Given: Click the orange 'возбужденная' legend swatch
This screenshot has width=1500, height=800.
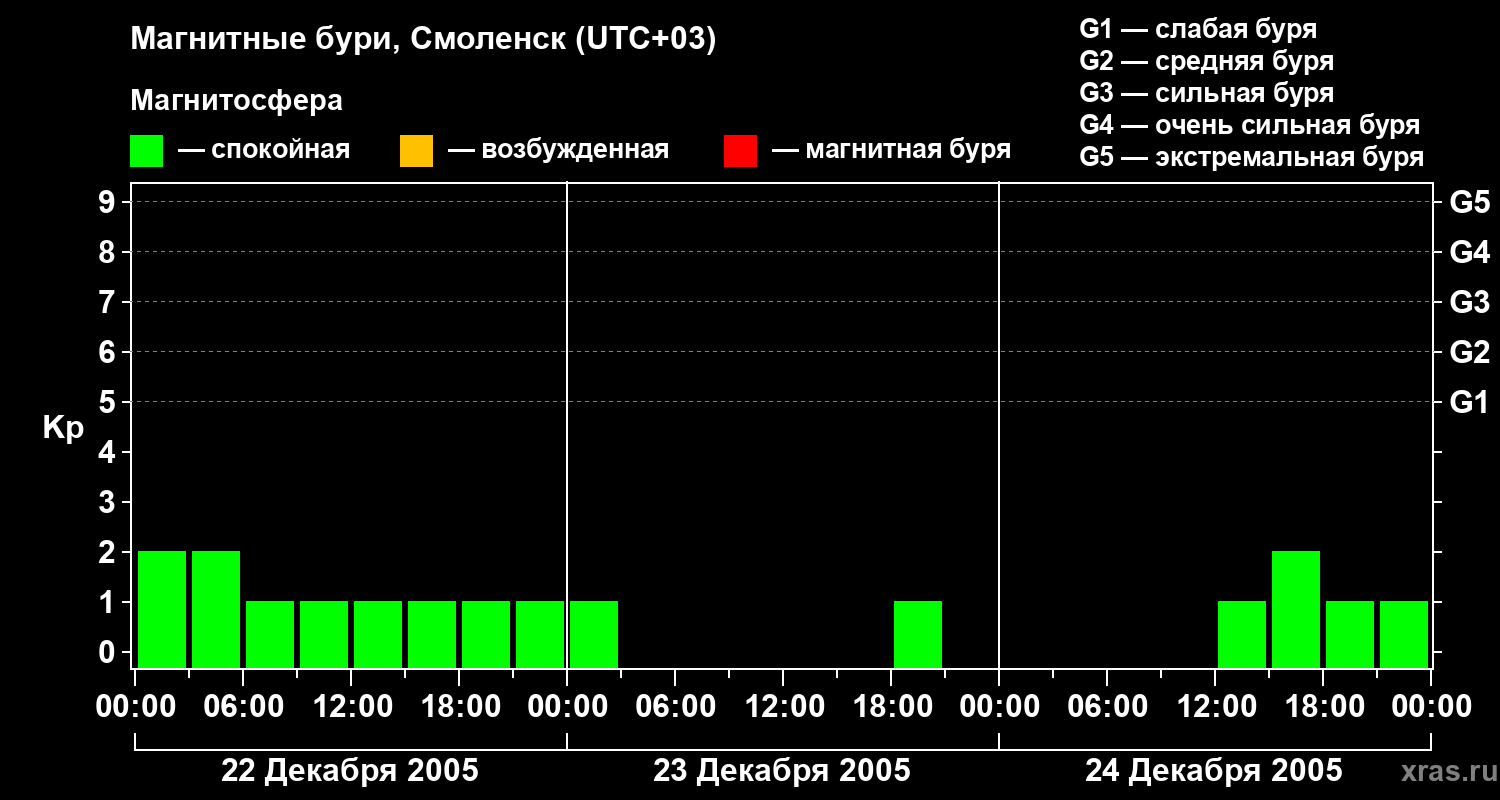Looking at the screenshot, I should coord(416,151).
